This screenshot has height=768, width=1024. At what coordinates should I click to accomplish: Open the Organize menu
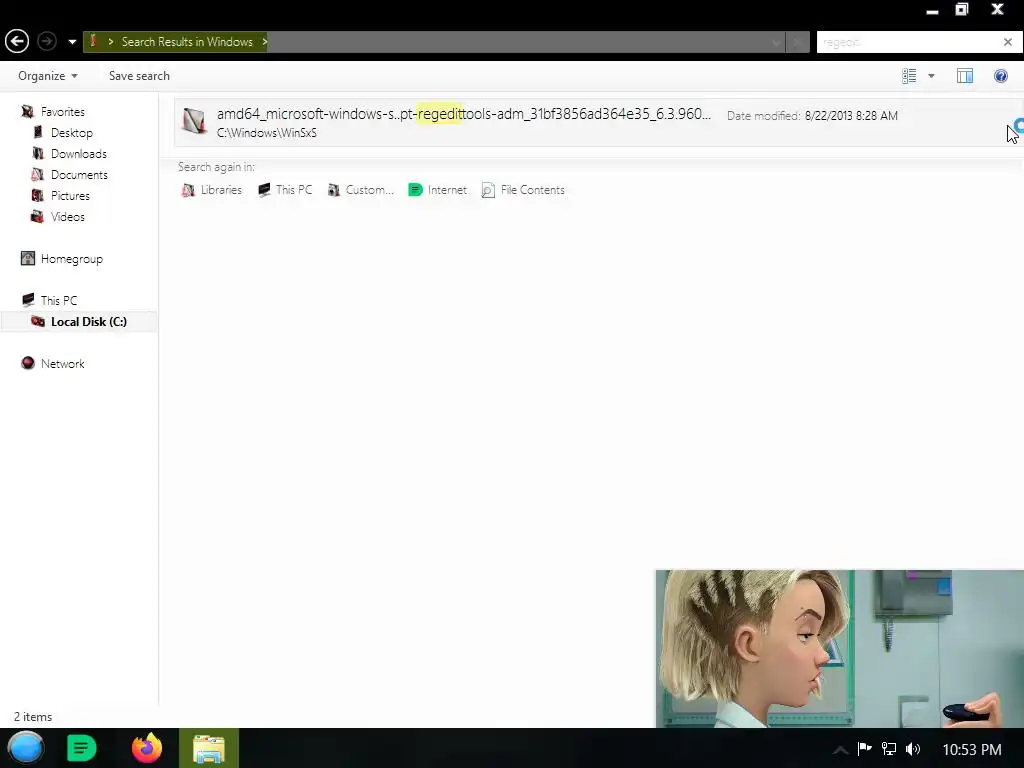click(x=48, y=76)
